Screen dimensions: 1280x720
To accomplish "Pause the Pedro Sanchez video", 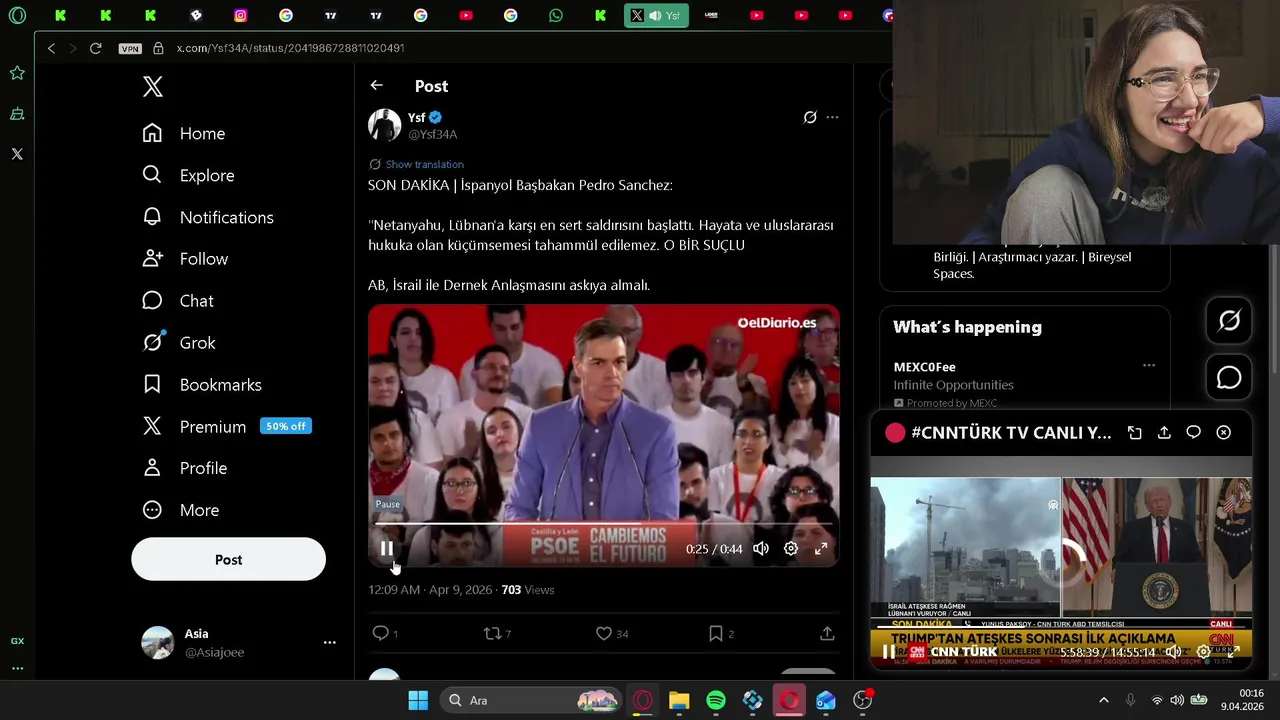I will click(386, 548).
